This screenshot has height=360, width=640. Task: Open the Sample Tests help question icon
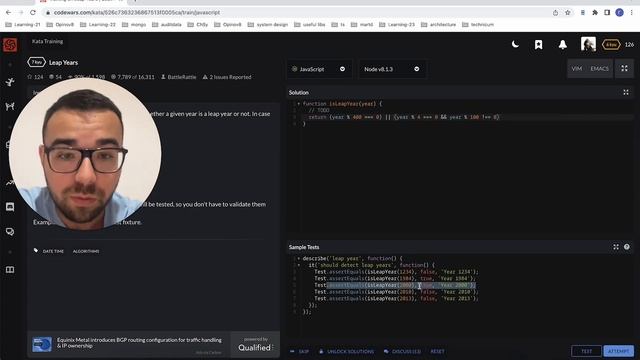627,247
